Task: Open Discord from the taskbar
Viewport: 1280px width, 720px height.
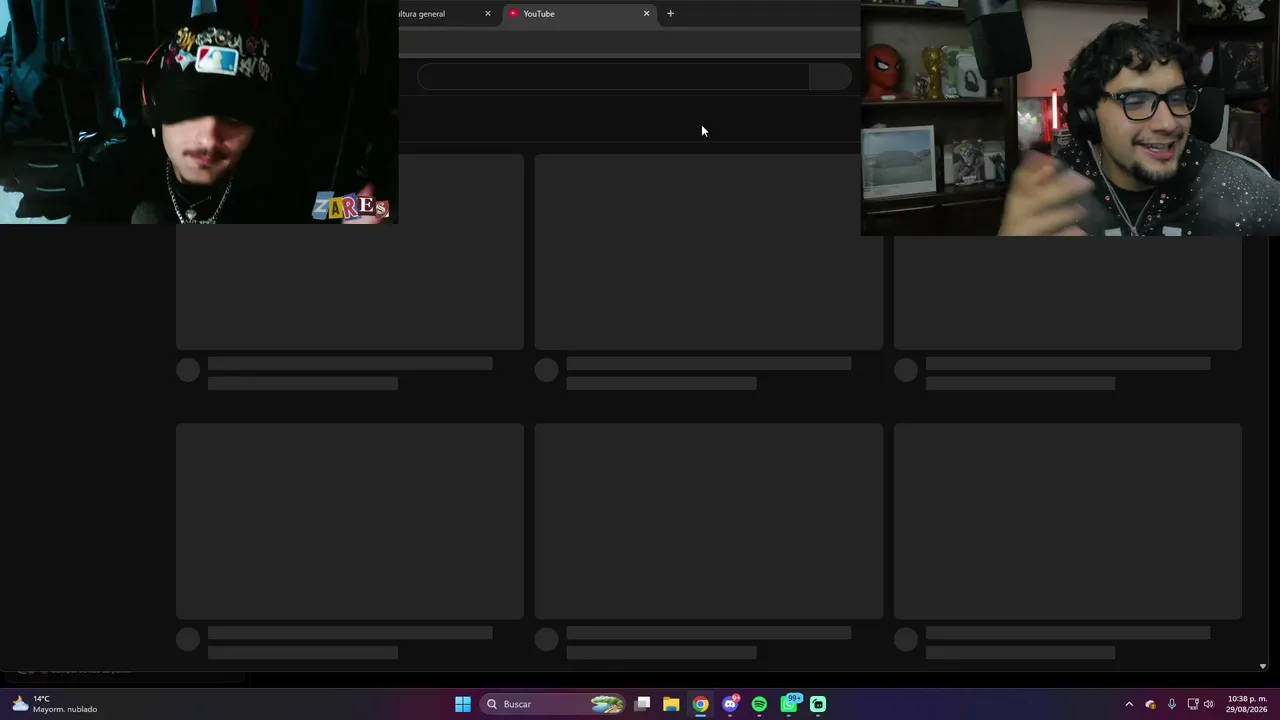Action: [x=730, y=704]
